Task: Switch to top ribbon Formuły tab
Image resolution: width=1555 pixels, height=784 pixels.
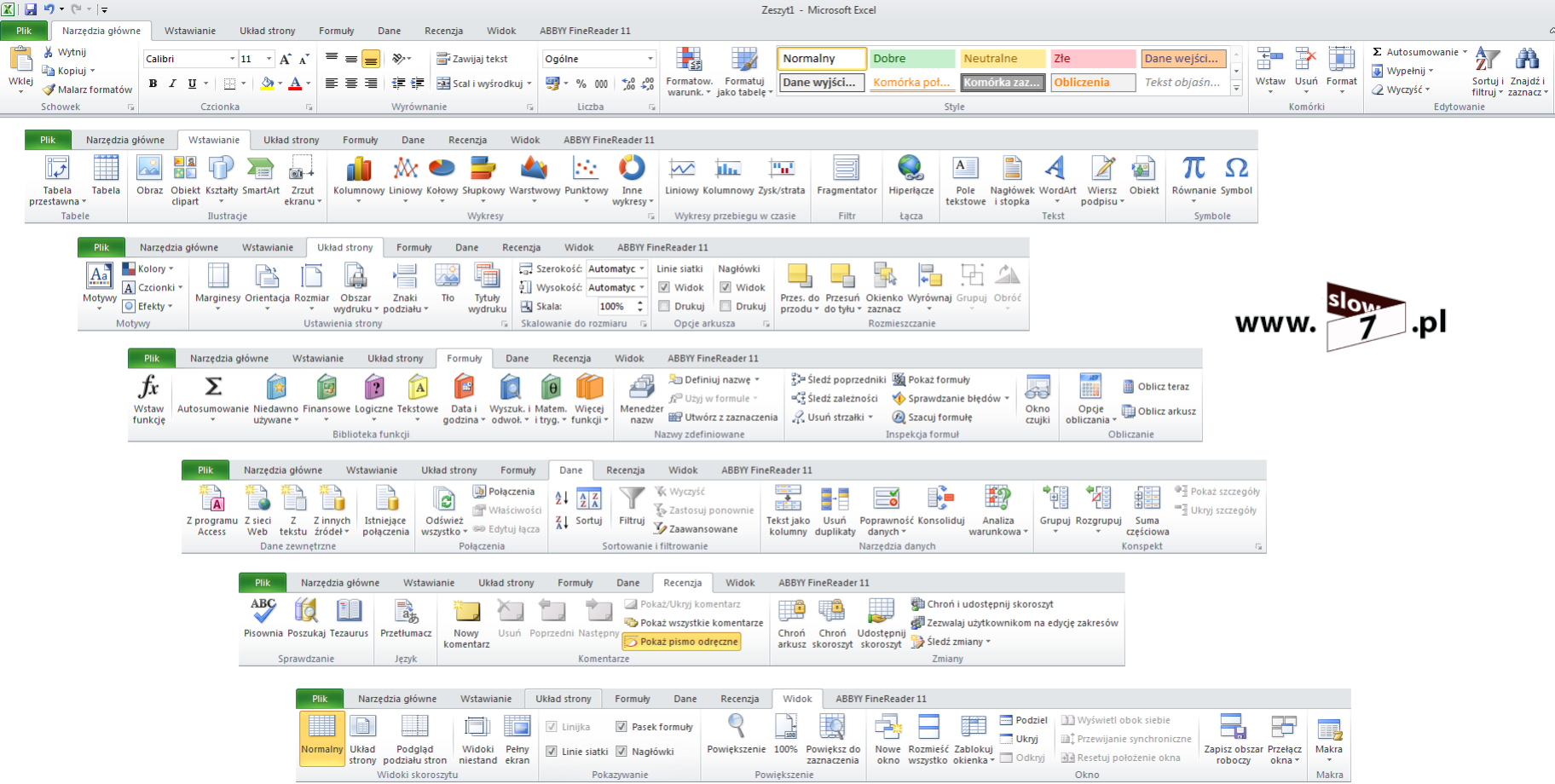Action: coord(337,31)
